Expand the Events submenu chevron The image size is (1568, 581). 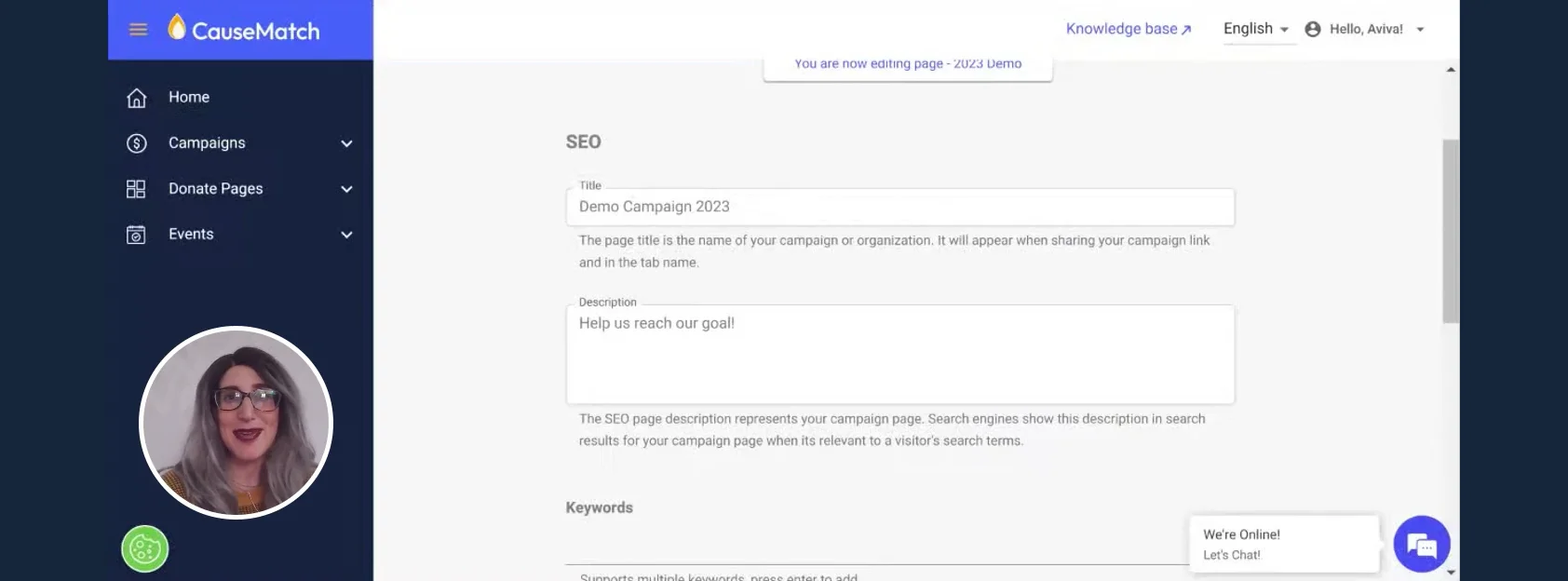(346, 235)
